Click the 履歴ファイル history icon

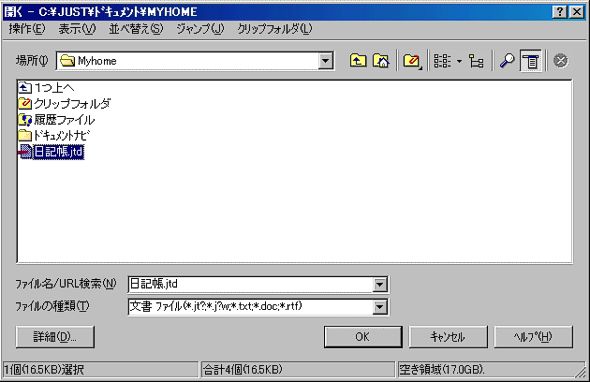click(x=25, y=120)
